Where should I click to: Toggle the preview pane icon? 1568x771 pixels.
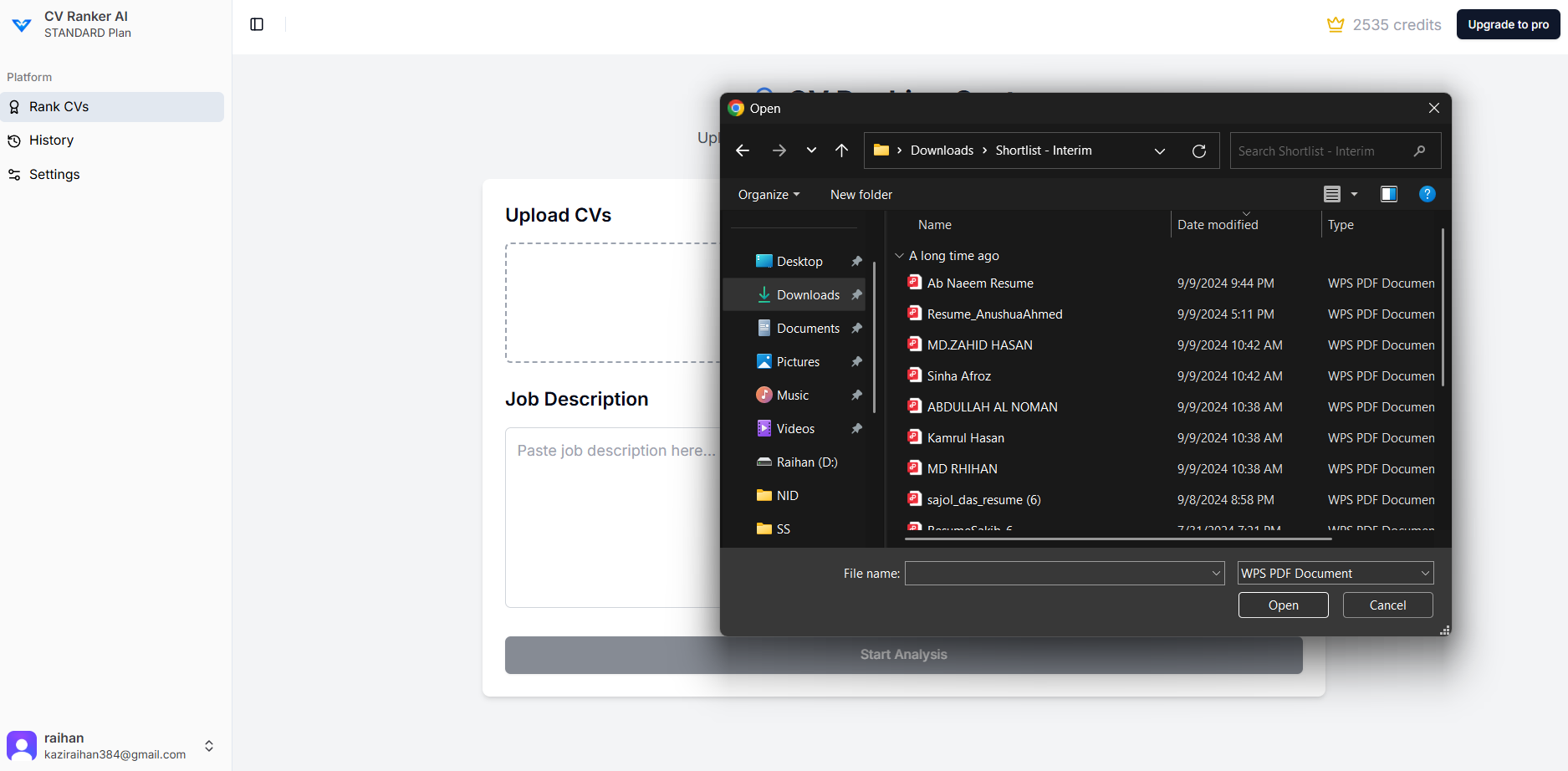(x=1389, y=194)
